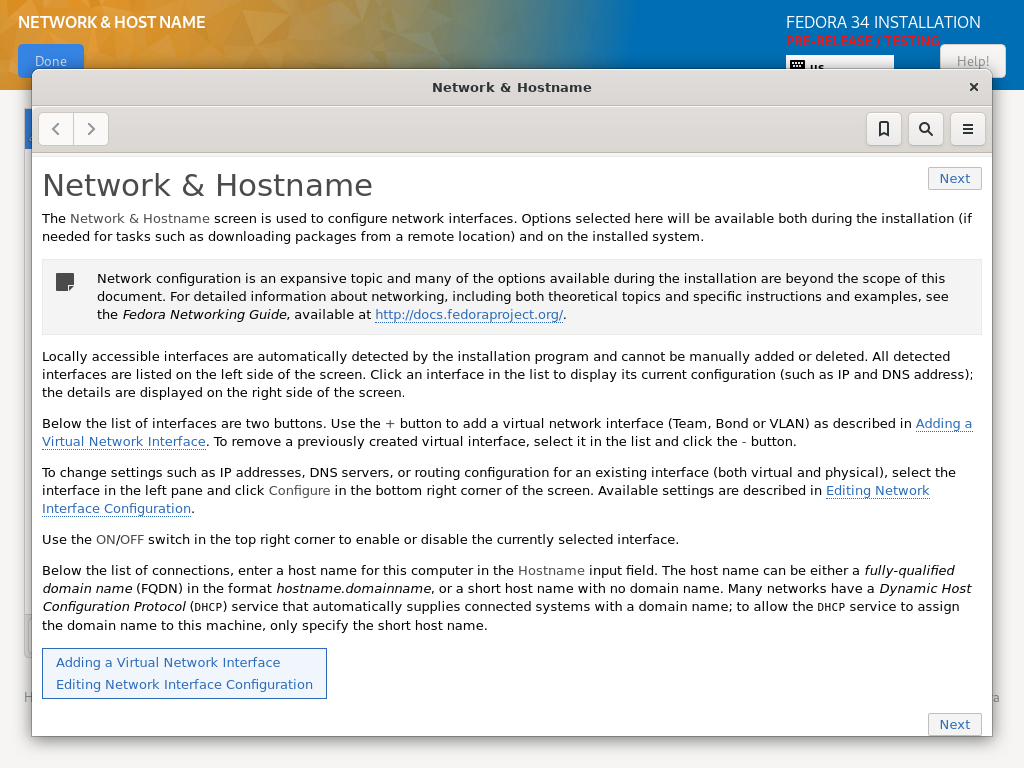The height and width of the screenshot is (768, 1024).
Task: Open the search magnifier in help toolbar
Action: 925,129
